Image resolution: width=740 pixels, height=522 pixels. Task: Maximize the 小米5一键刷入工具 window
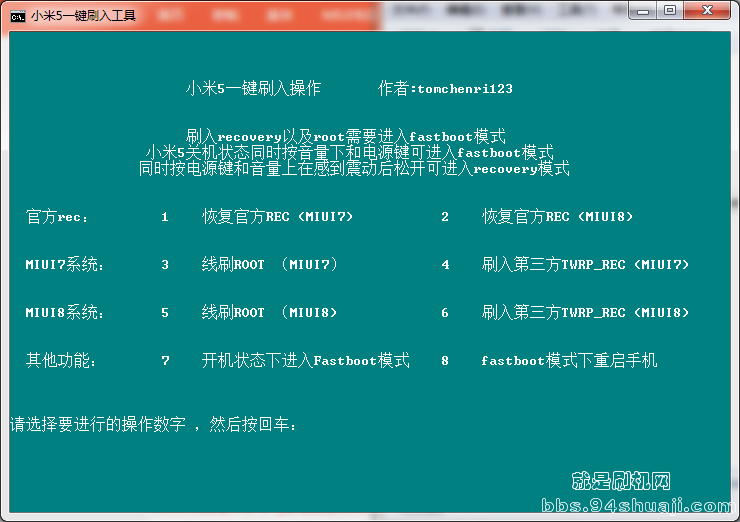pos(670,11)
